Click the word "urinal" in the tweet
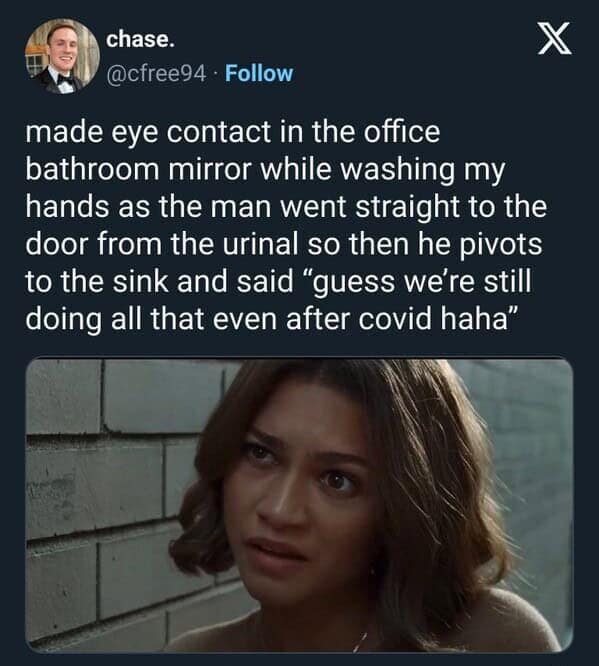The height and width of the screenshot is (666, 599). pos(260,244)
